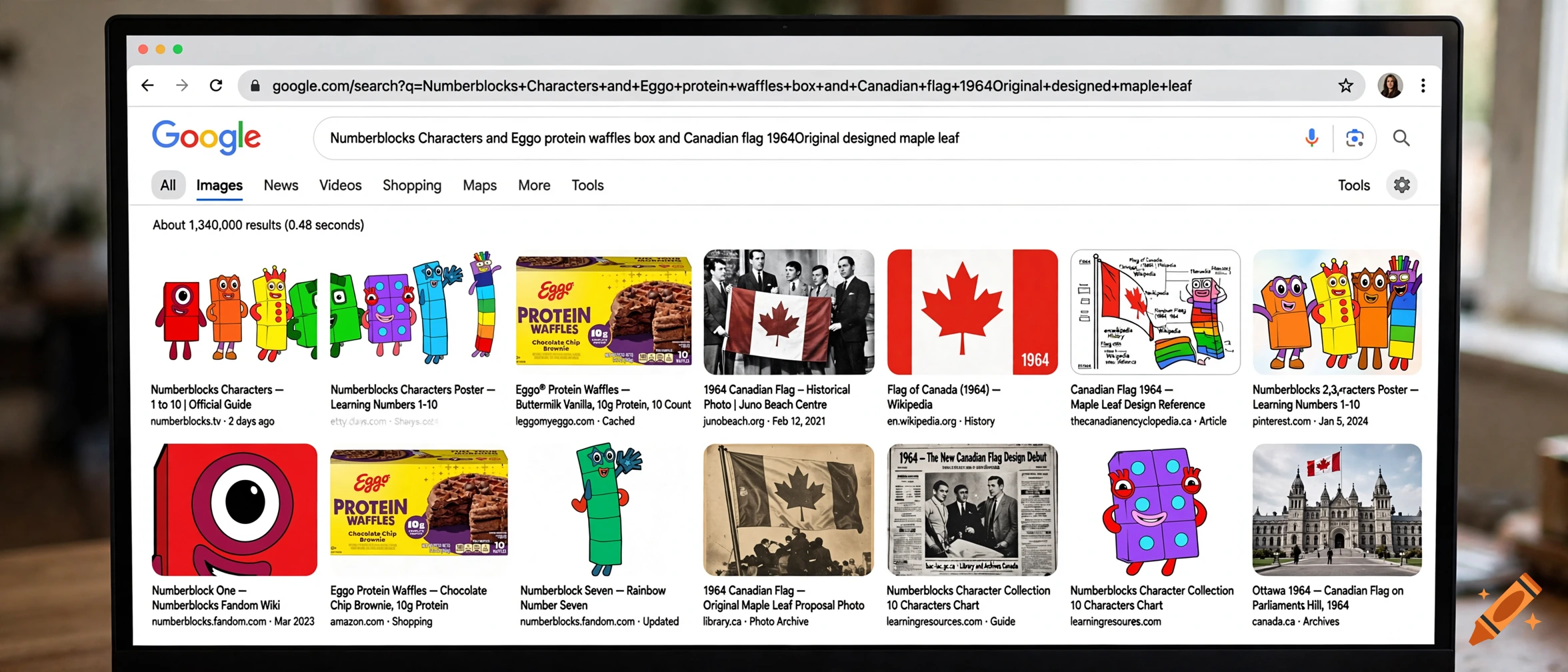The height and width of the screenshot is (672, 1568).
Task: Open the newspaper Flag Design Debut image
Action: (x=972, y=509)
